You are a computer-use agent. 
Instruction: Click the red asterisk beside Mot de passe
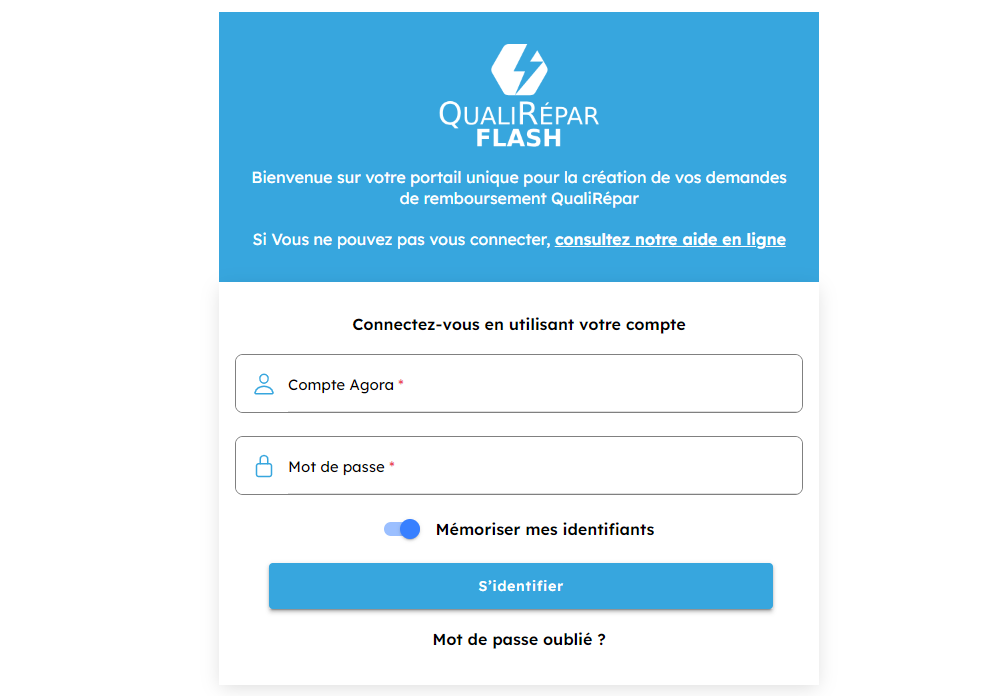pos(392,466)
